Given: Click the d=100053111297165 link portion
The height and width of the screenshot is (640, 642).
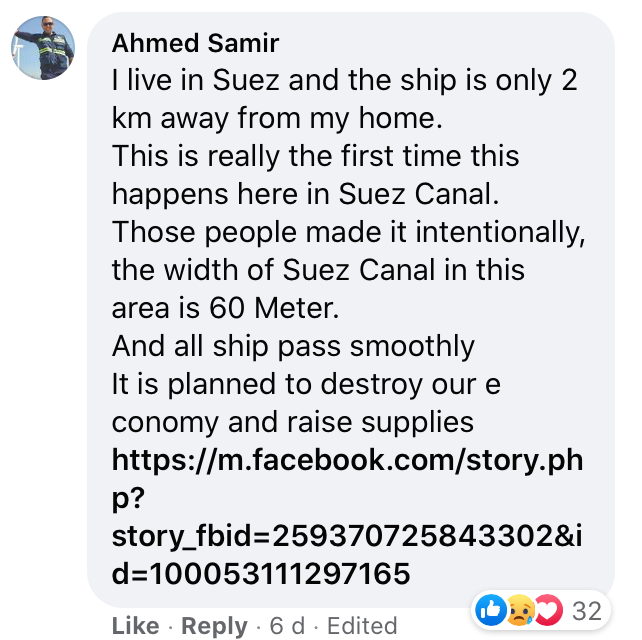Looking at the screenshot, I should point(261,573).
